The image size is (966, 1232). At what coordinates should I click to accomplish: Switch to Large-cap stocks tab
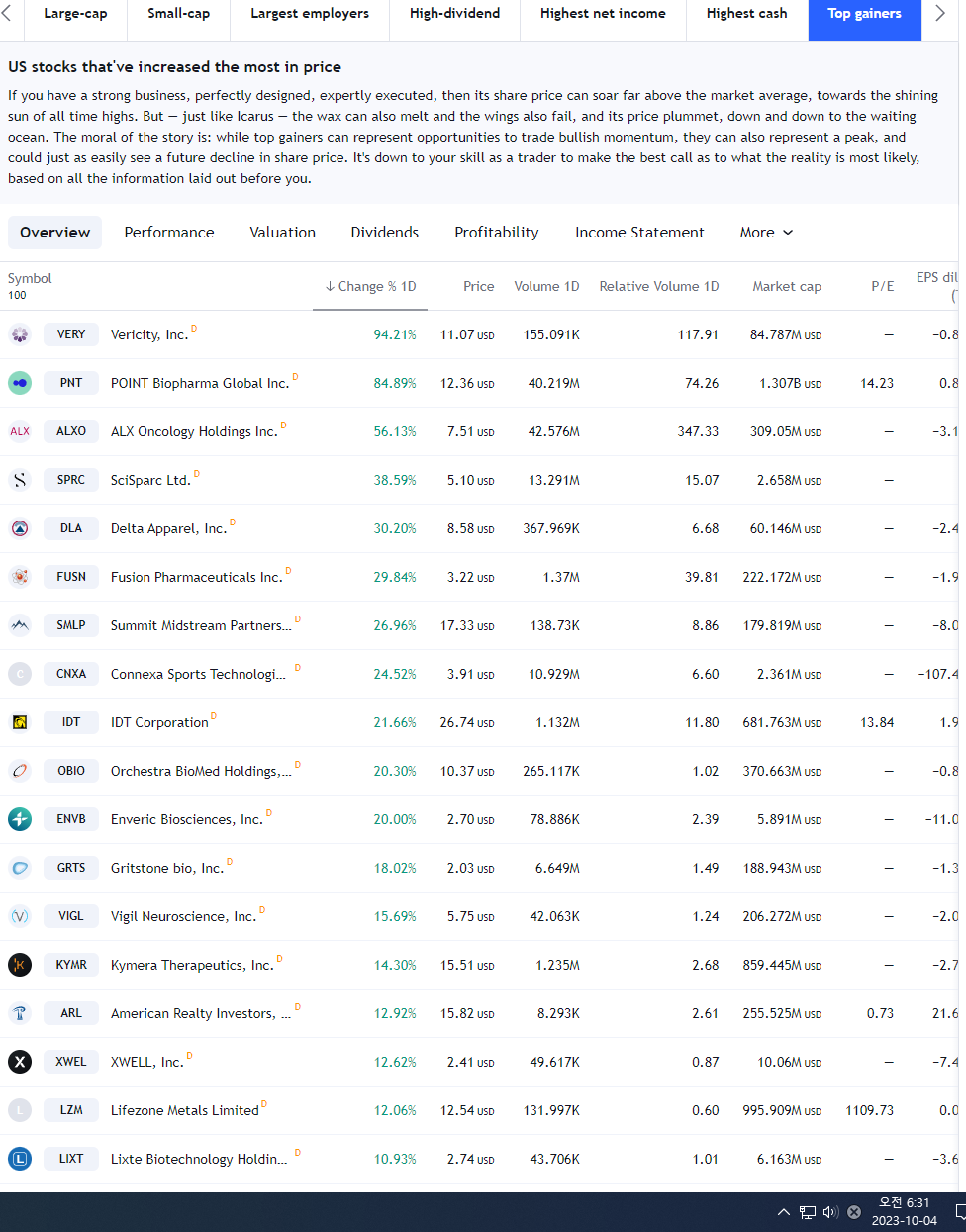75,14
